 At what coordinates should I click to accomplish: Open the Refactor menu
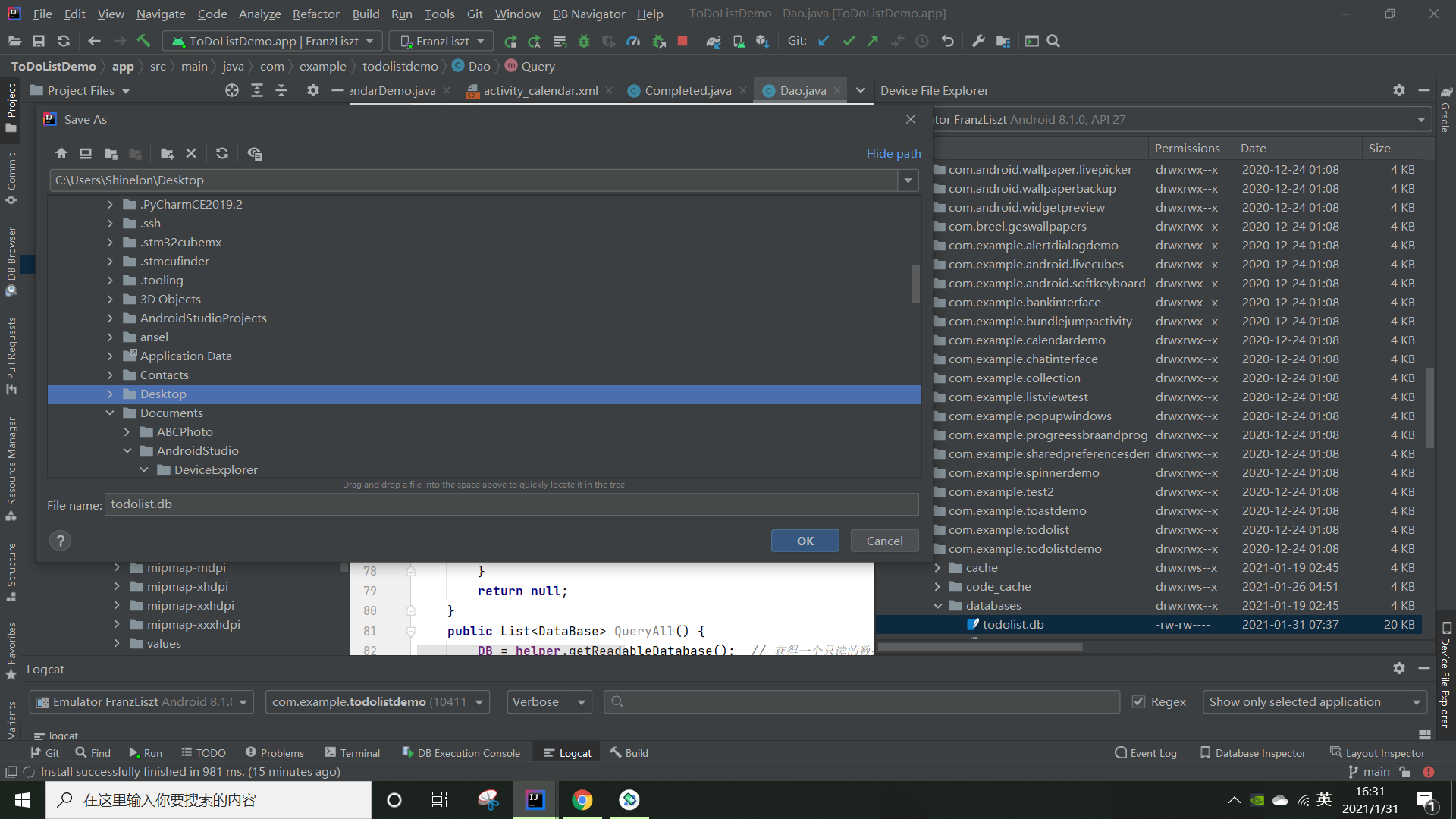click(x=315, y=14)
